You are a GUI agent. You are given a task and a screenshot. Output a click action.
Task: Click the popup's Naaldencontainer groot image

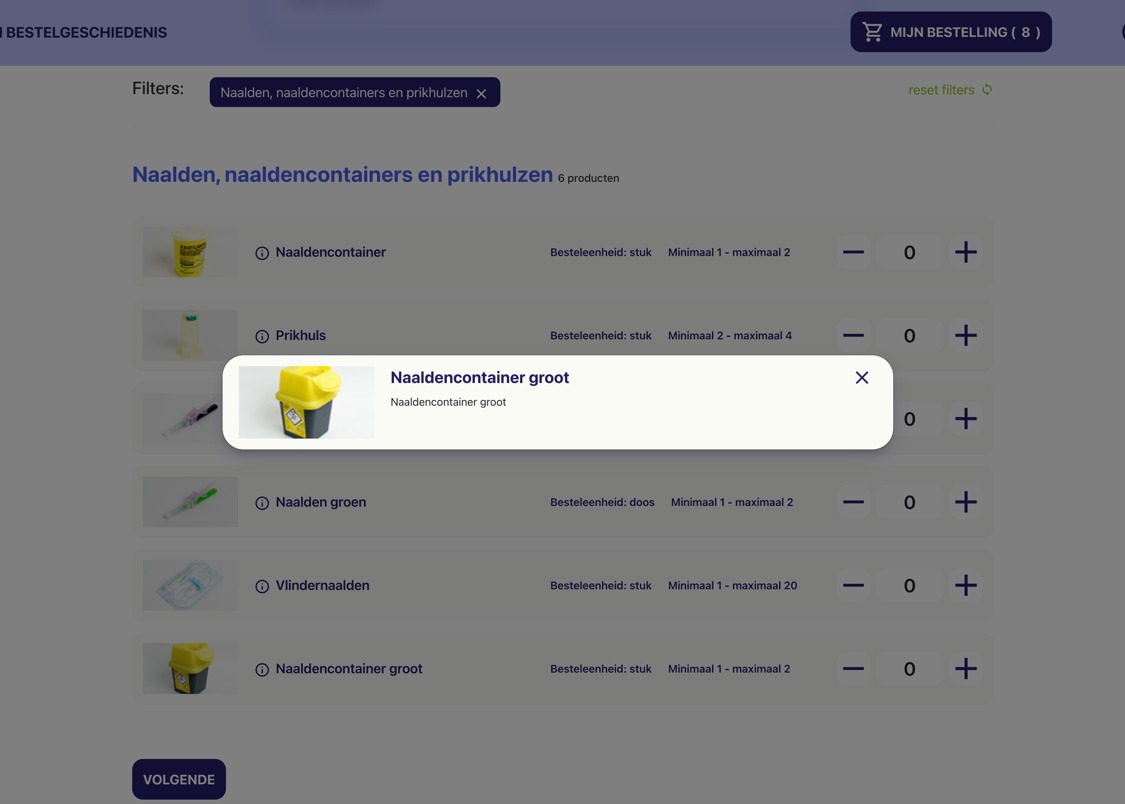[306, 402]
